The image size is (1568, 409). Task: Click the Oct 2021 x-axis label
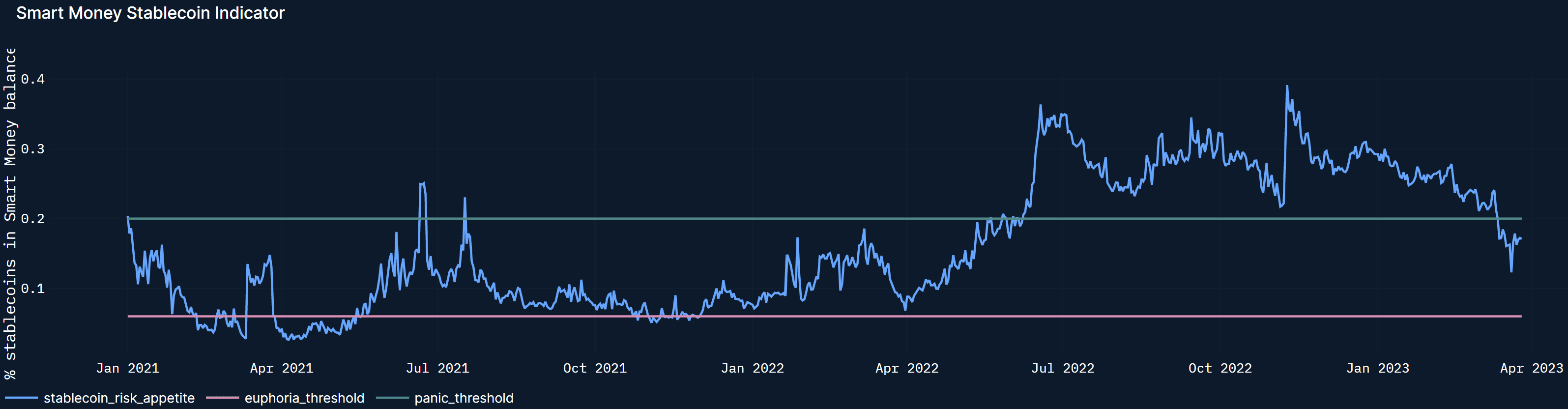pos(595,368)
